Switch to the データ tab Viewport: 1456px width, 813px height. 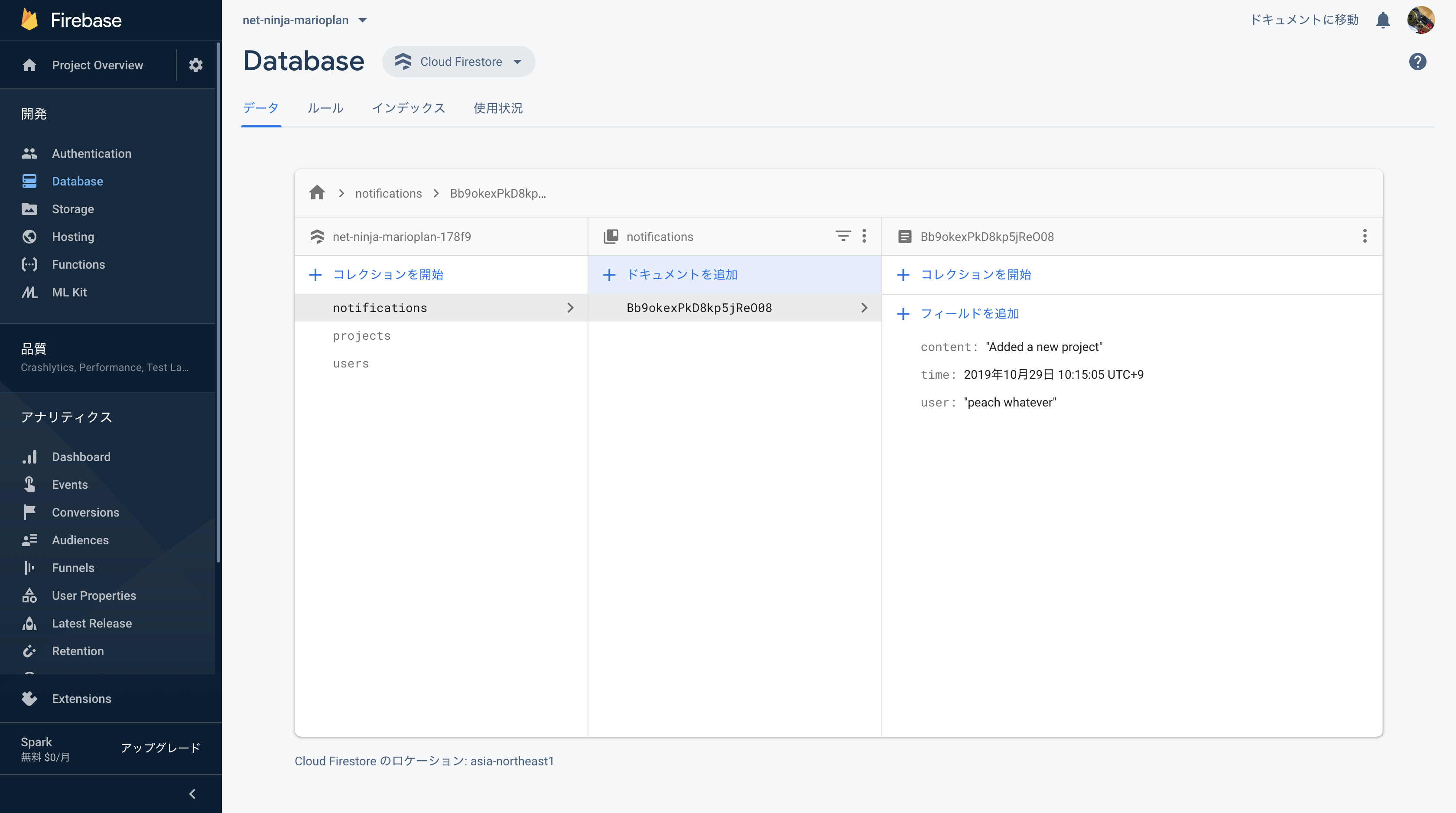pos(260,108)
